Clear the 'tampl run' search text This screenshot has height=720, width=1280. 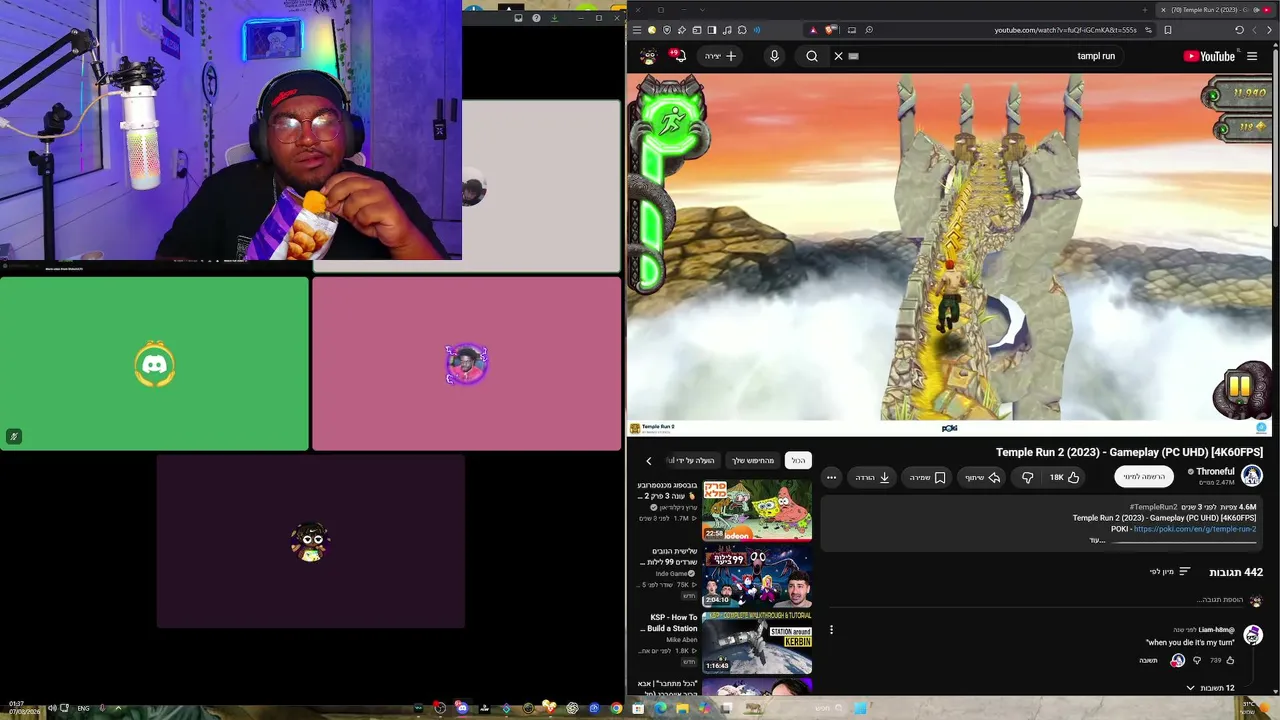pyautogui.click(x=838, y=56)
